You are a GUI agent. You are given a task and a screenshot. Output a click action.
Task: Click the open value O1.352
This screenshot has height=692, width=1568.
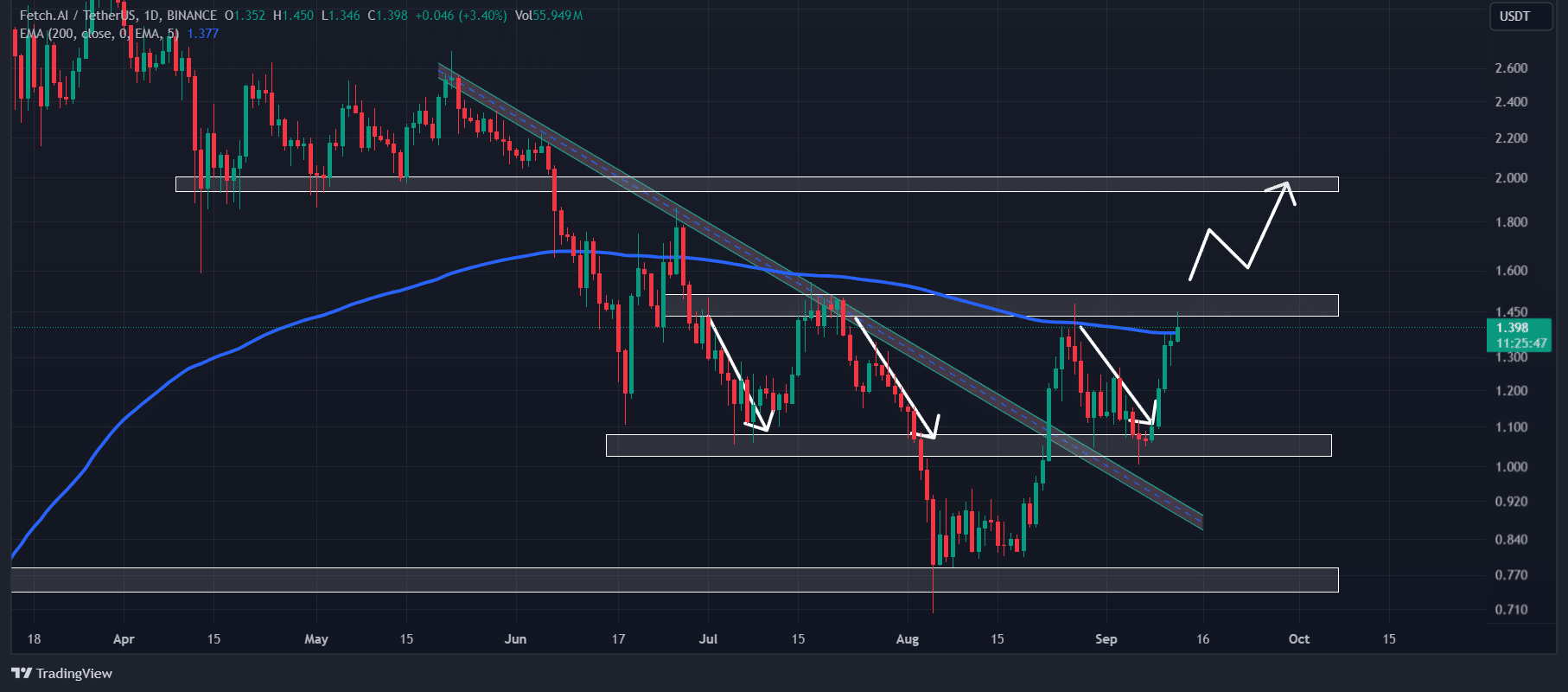(245, 16)
